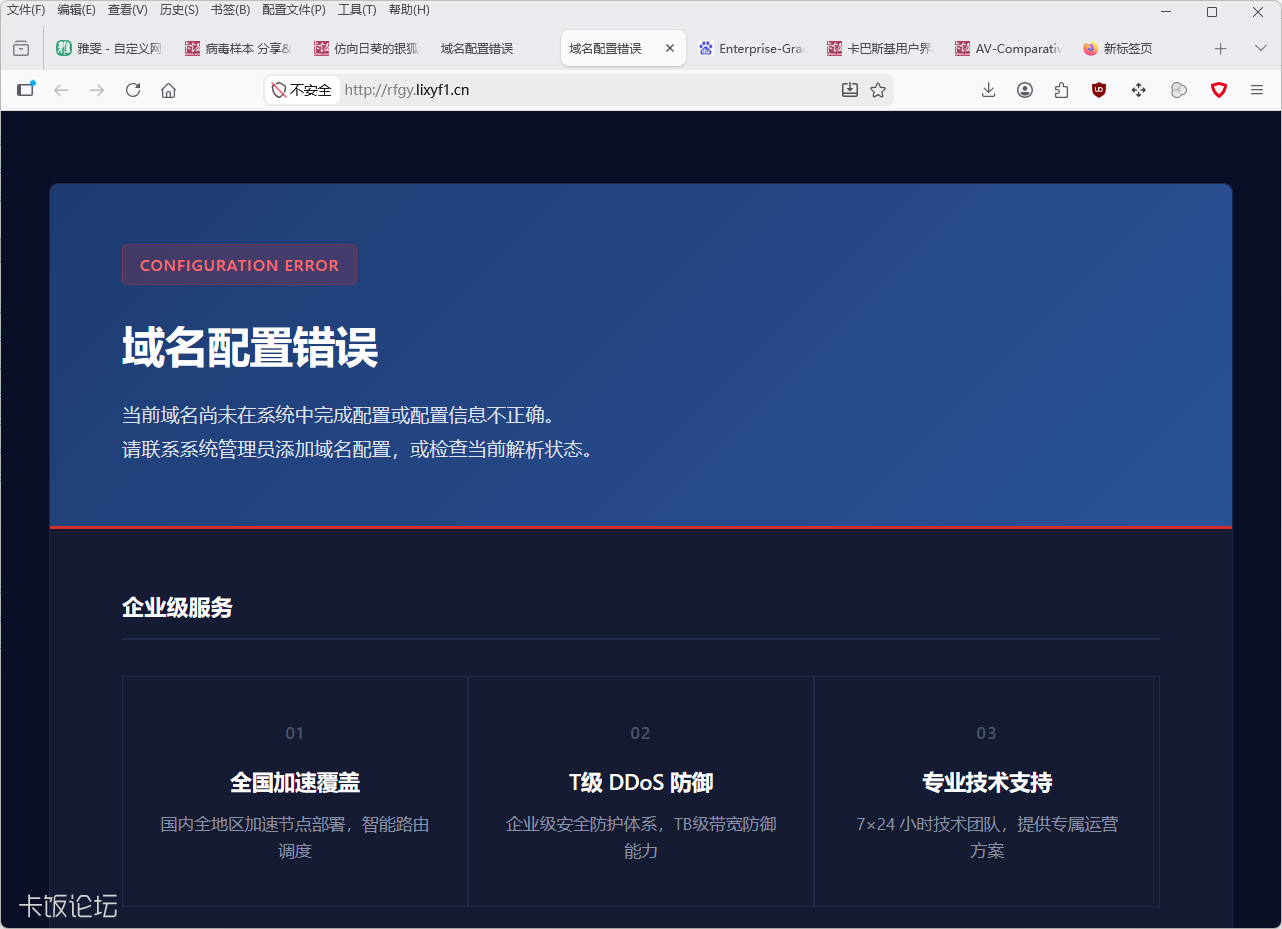Switch to the 仿向日葵的银狐 tab
Viewport: 1282px width, 929px height.
point(366,48)
